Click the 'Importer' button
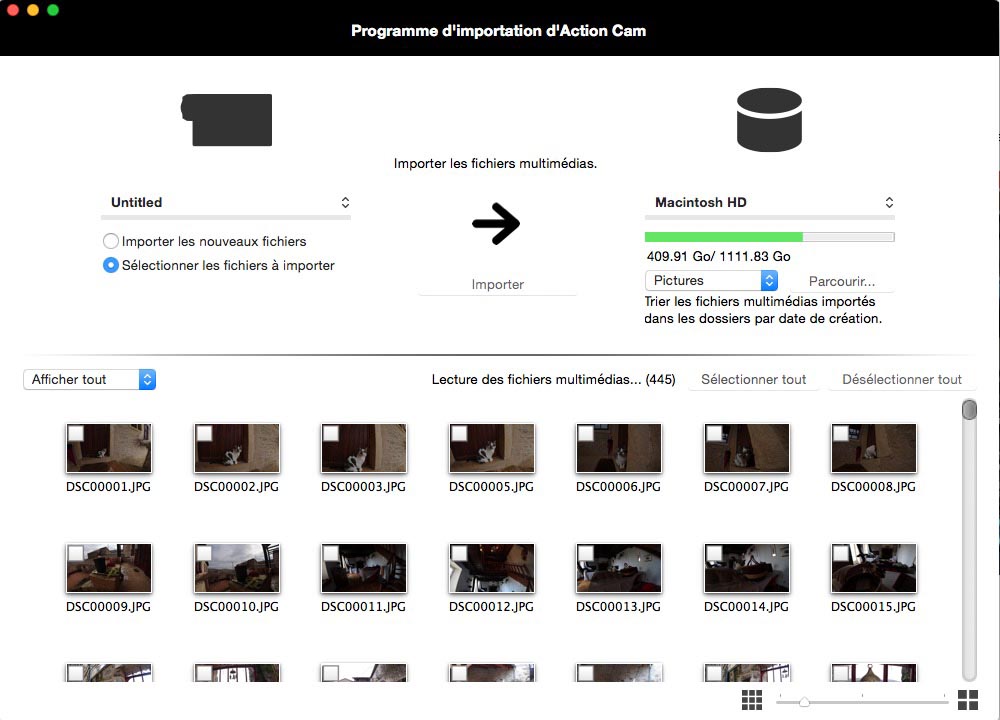1000x720 pixels. pos(497,284)
